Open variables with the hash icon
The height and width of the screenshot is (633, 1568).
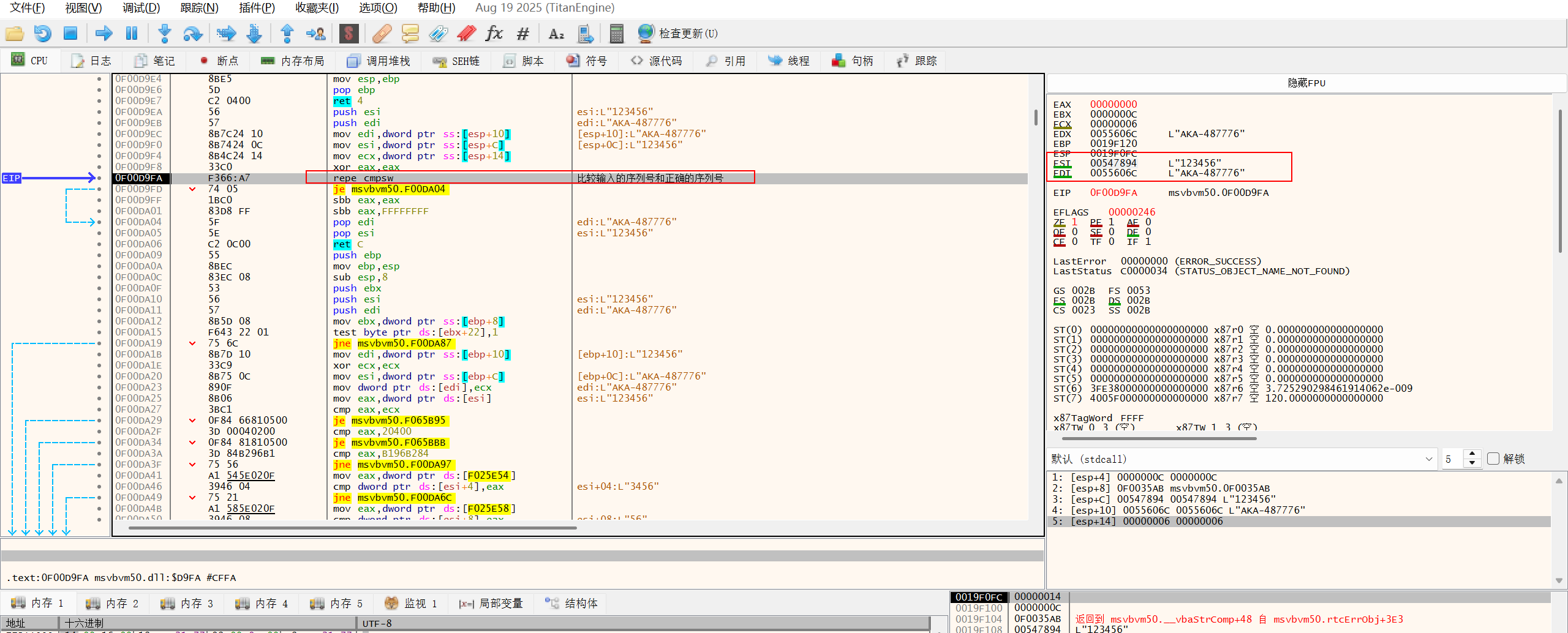tap(522, 34)
